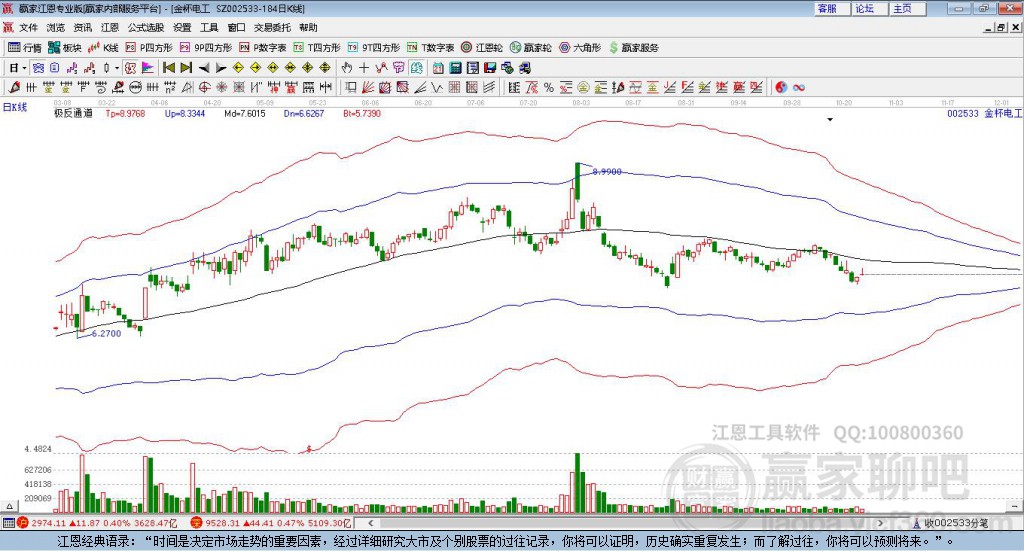Open the 浏览 menu
The width and height of the screenshot is (1024, 551).
click(x=56, y=27)
